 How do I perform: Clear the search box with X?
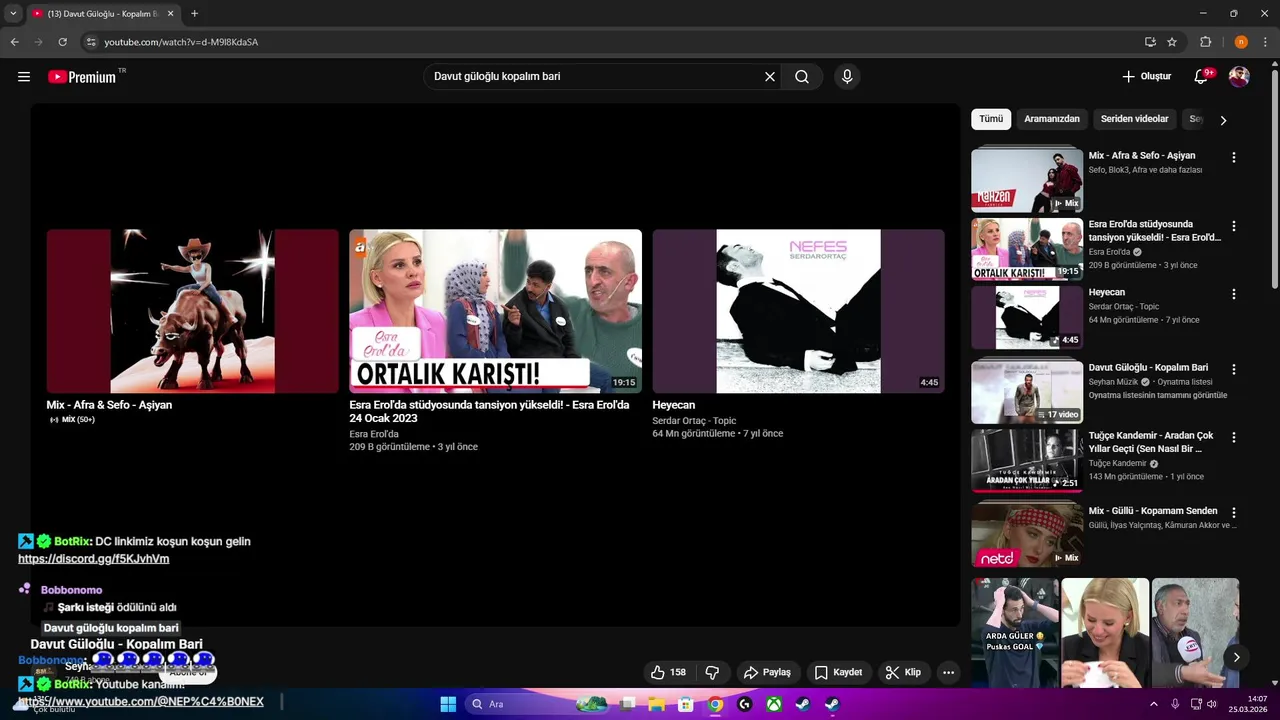point(770,77)
